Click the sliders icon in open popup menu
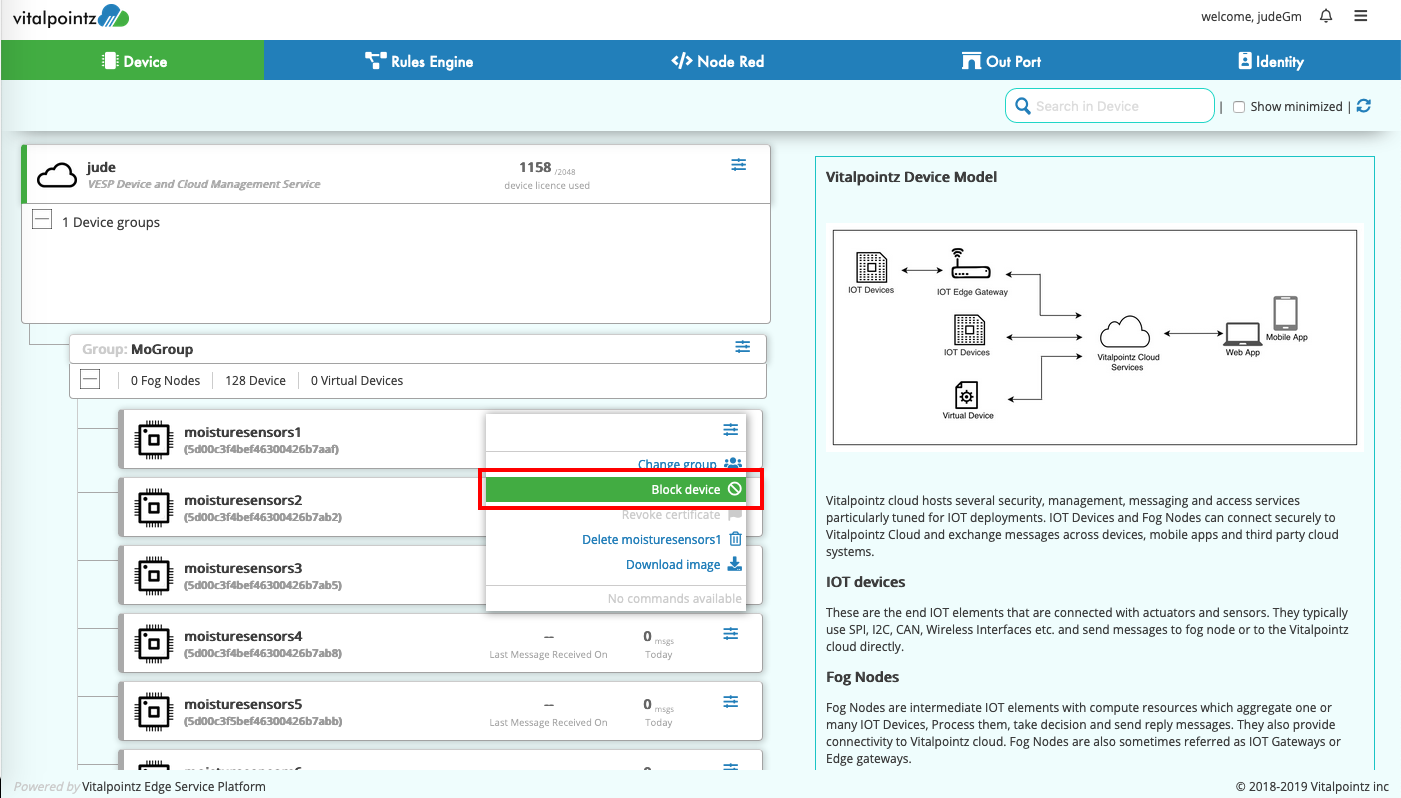This screenshot has height=798, width=1401. click(731, 429)
